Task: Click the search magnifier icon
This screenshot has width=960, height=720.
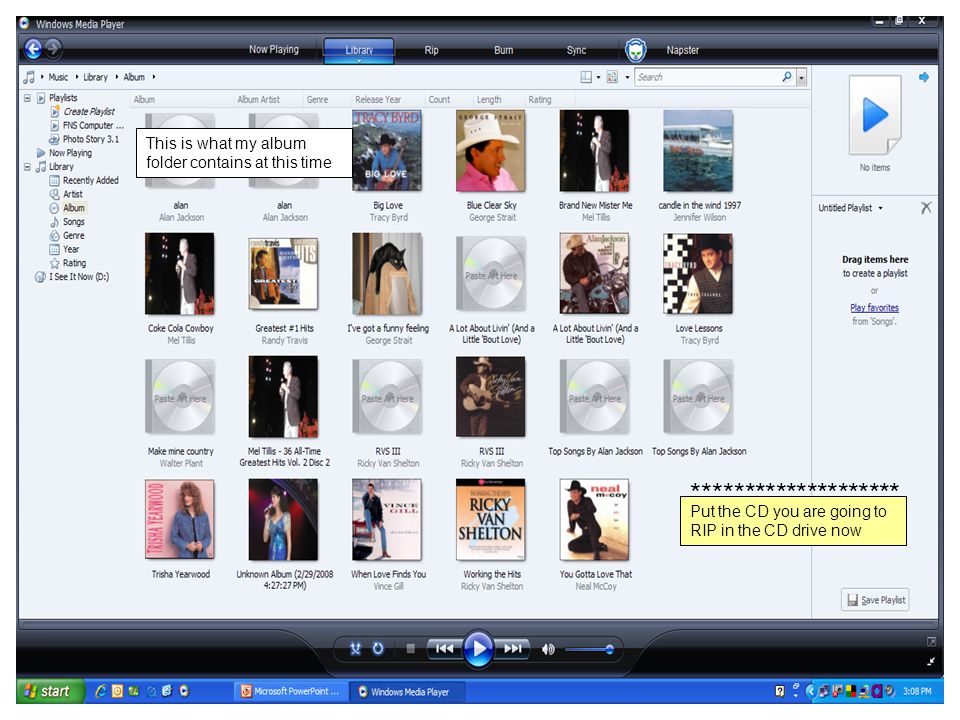Action: [787, 77]
